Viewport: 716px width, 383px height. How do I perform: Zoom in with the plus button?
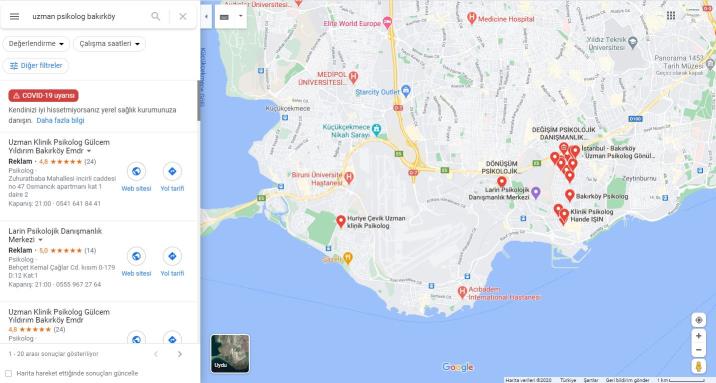(699, 336)
